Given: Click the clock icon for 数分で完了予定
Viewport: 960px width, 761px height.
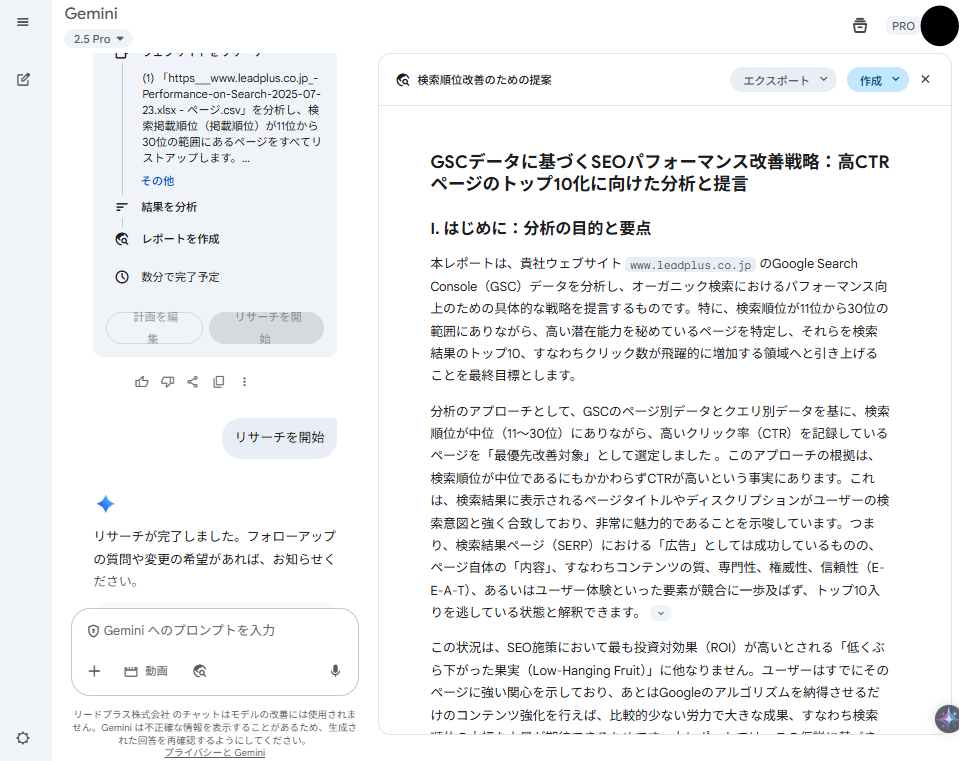Looking at the screenshot, I should coord(122,277).
